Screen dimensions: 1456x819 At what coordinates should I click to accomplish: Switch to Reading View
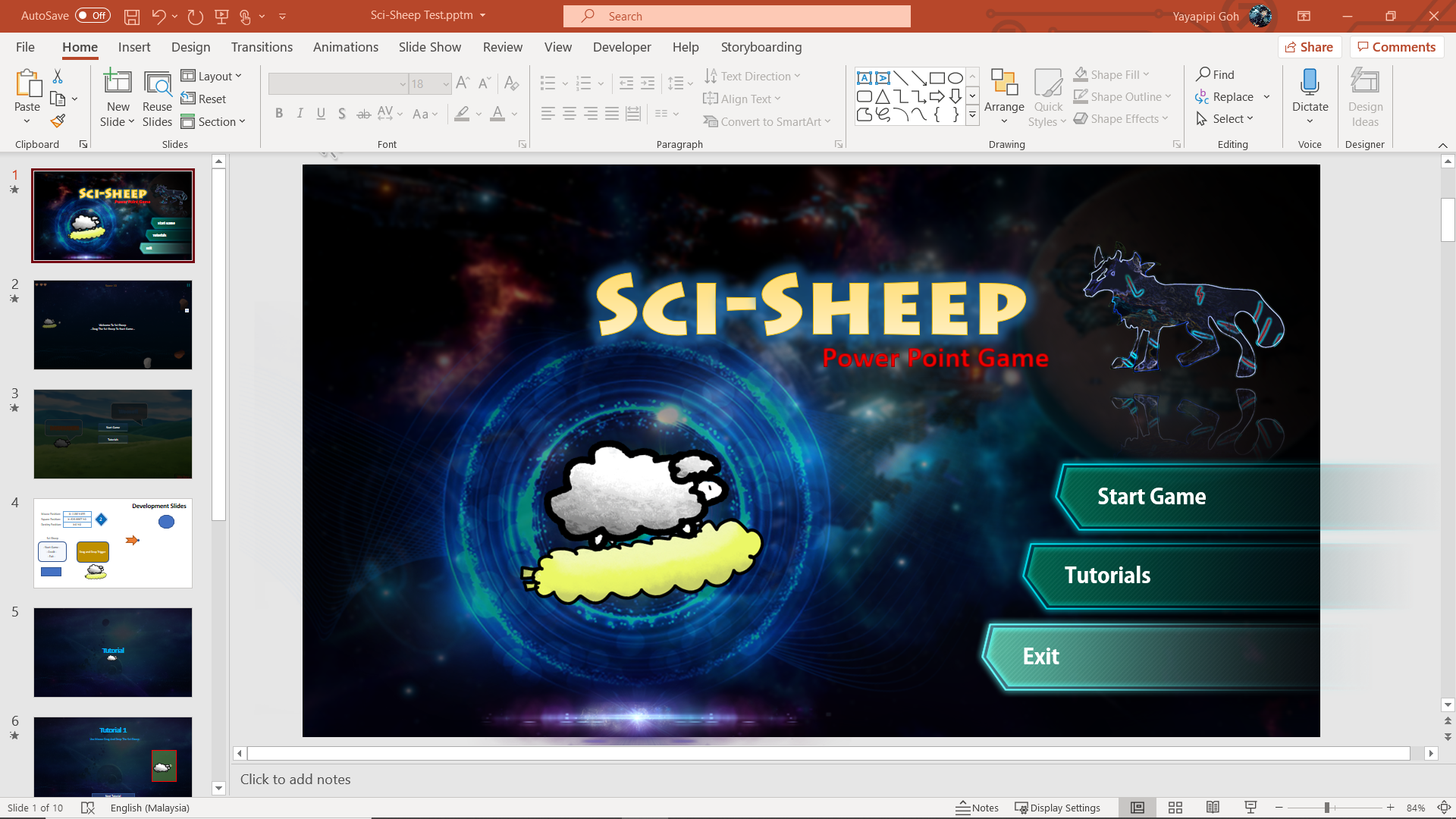pos(1213,808)
